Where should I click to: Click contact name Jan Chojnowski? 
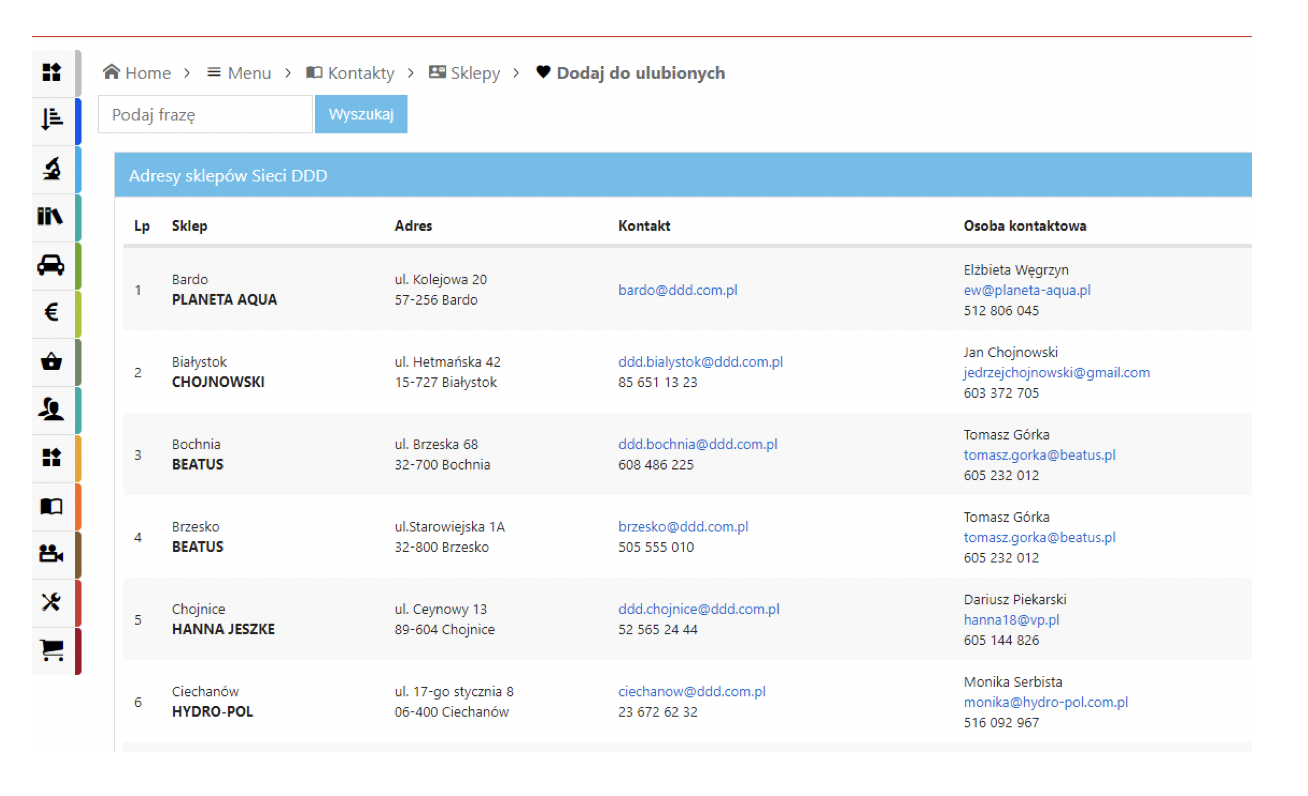[x=1011, y=352]
